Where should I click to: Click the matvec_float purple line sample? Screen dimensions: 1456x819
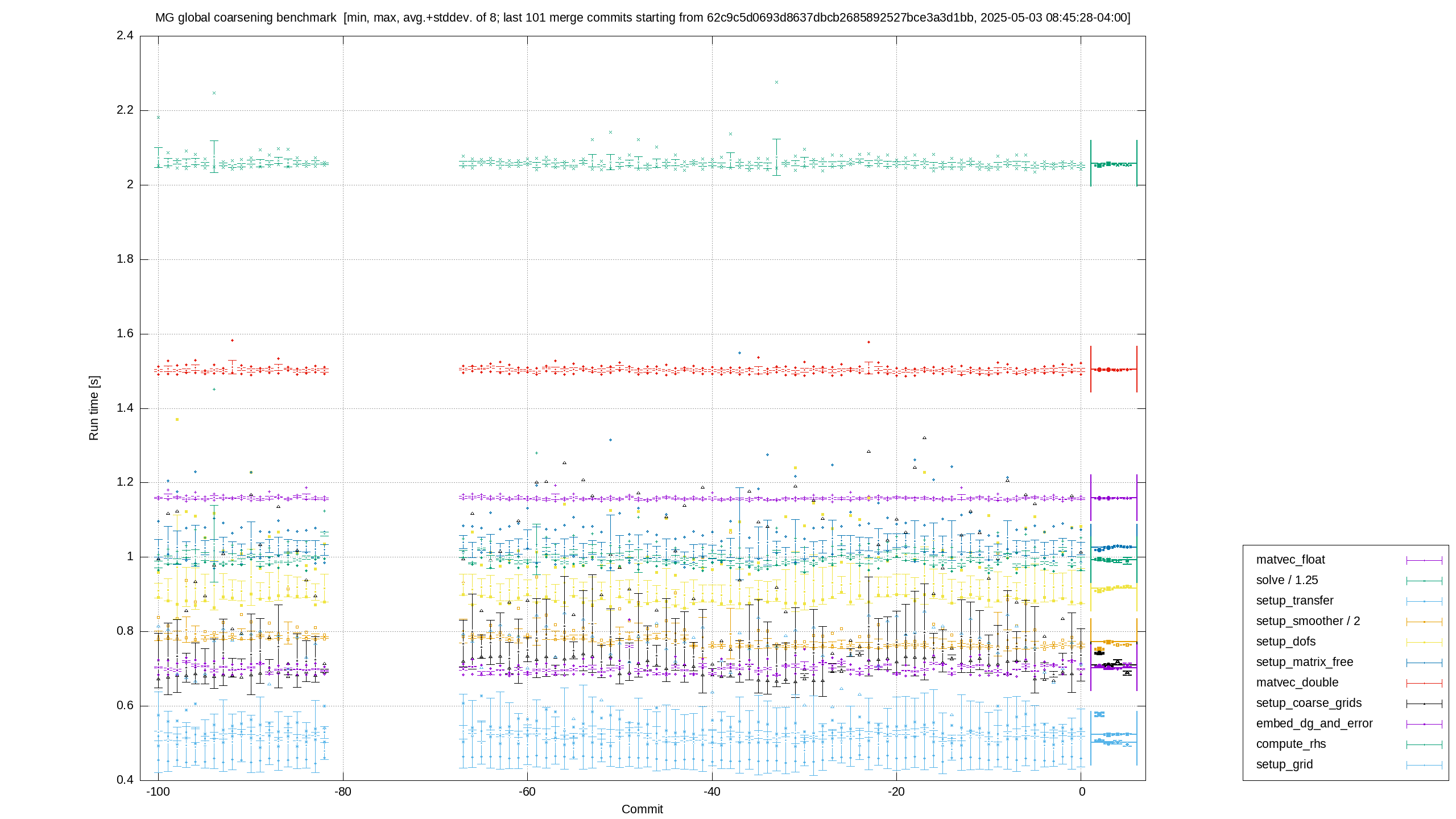tap(1424, 560)
